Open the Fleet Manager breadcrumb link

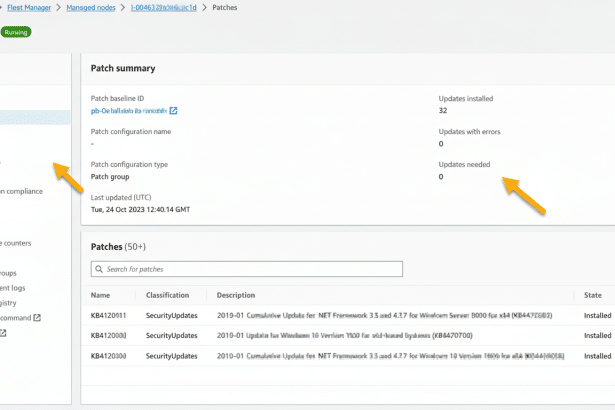pos(29,7)
